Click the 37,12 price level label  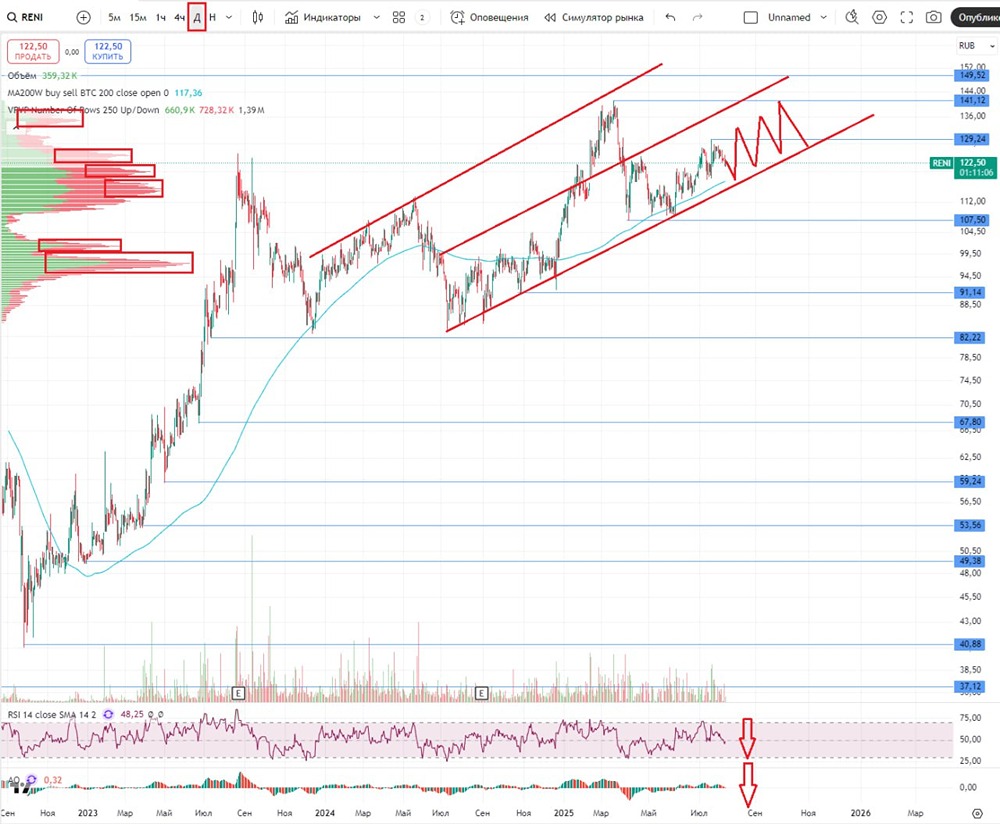[x=970, y=686]
